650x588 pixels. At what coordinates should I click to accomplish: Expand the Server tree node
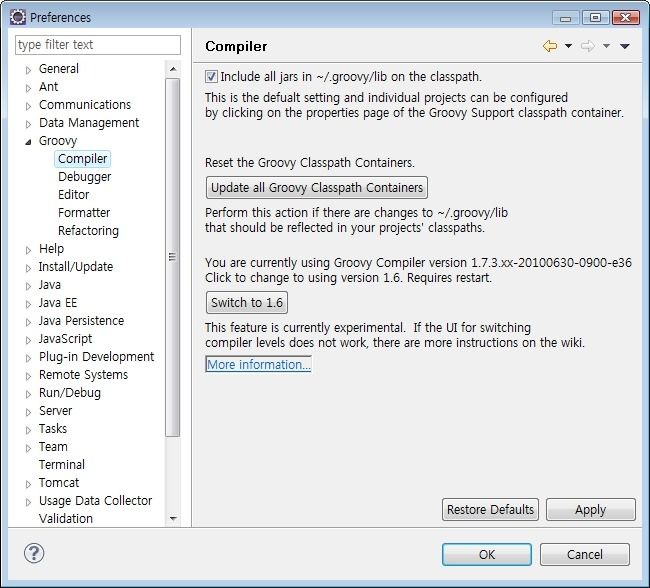[28, 412]
